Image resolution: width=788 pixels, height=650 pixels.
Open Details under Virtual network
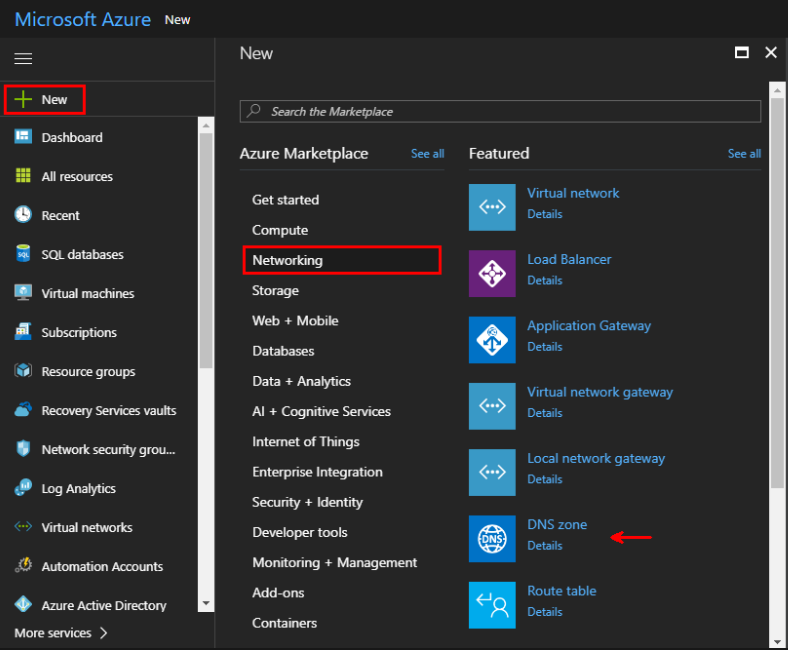click(545, 214)
